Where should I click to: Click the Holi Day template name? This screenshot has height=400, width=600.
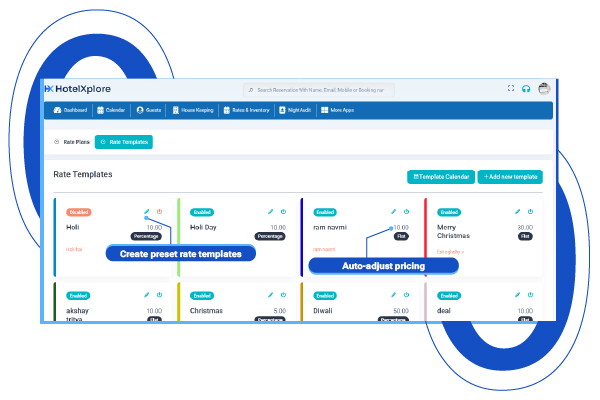pyautogui.click(x=203, y=227)
